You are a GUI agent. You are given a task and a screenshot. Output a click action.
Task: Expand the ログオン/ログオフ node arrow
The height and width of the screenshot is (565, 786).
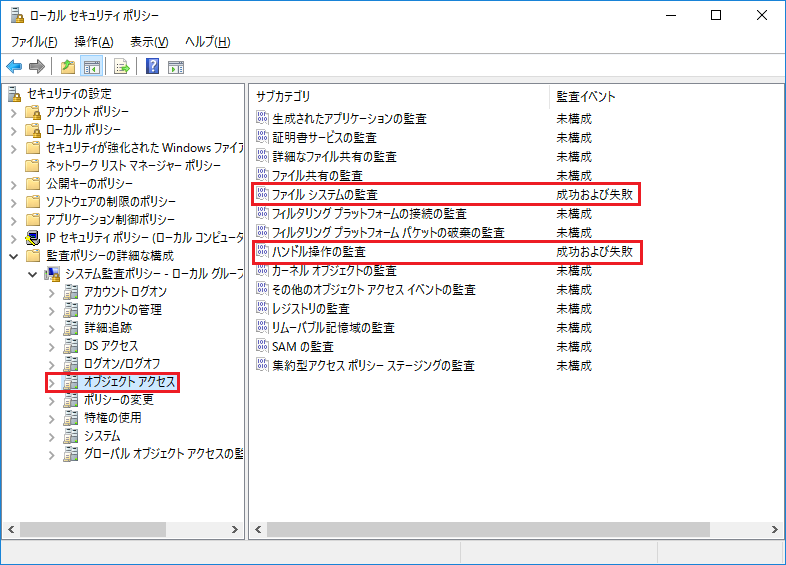pyautogui.click(x=51, y=365)
